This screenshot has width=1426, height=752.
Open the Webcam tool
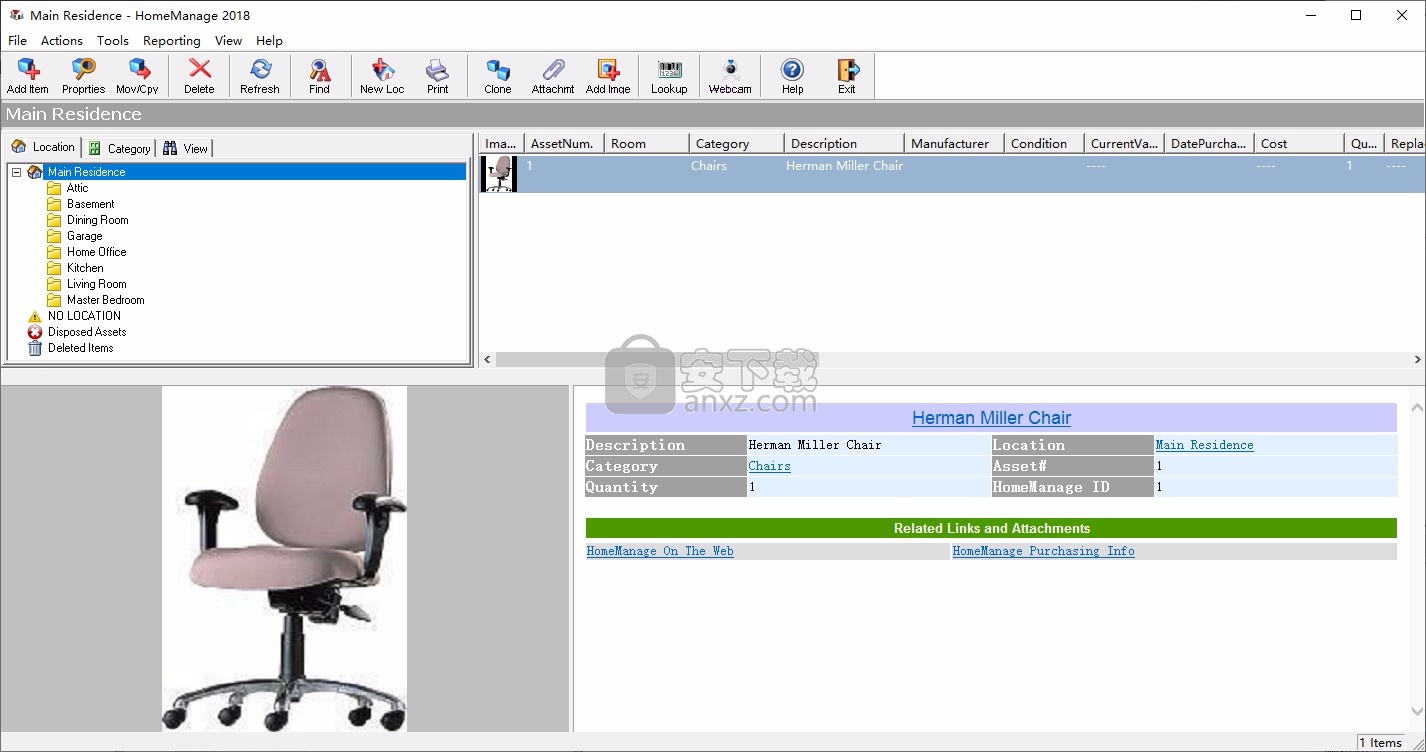pos(730,76)
